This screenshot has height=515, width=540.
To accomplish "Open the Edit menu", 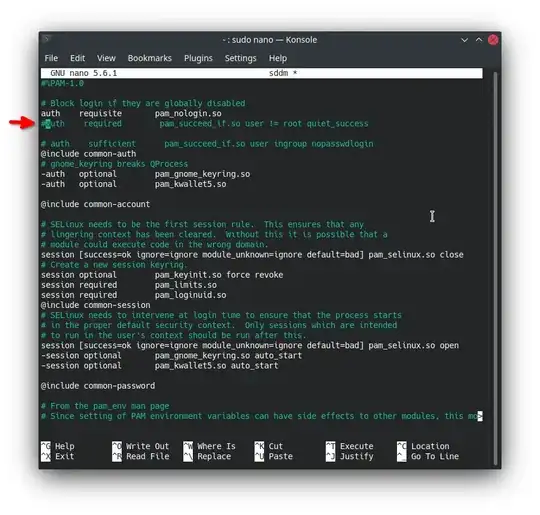I will tap(77, 58).
